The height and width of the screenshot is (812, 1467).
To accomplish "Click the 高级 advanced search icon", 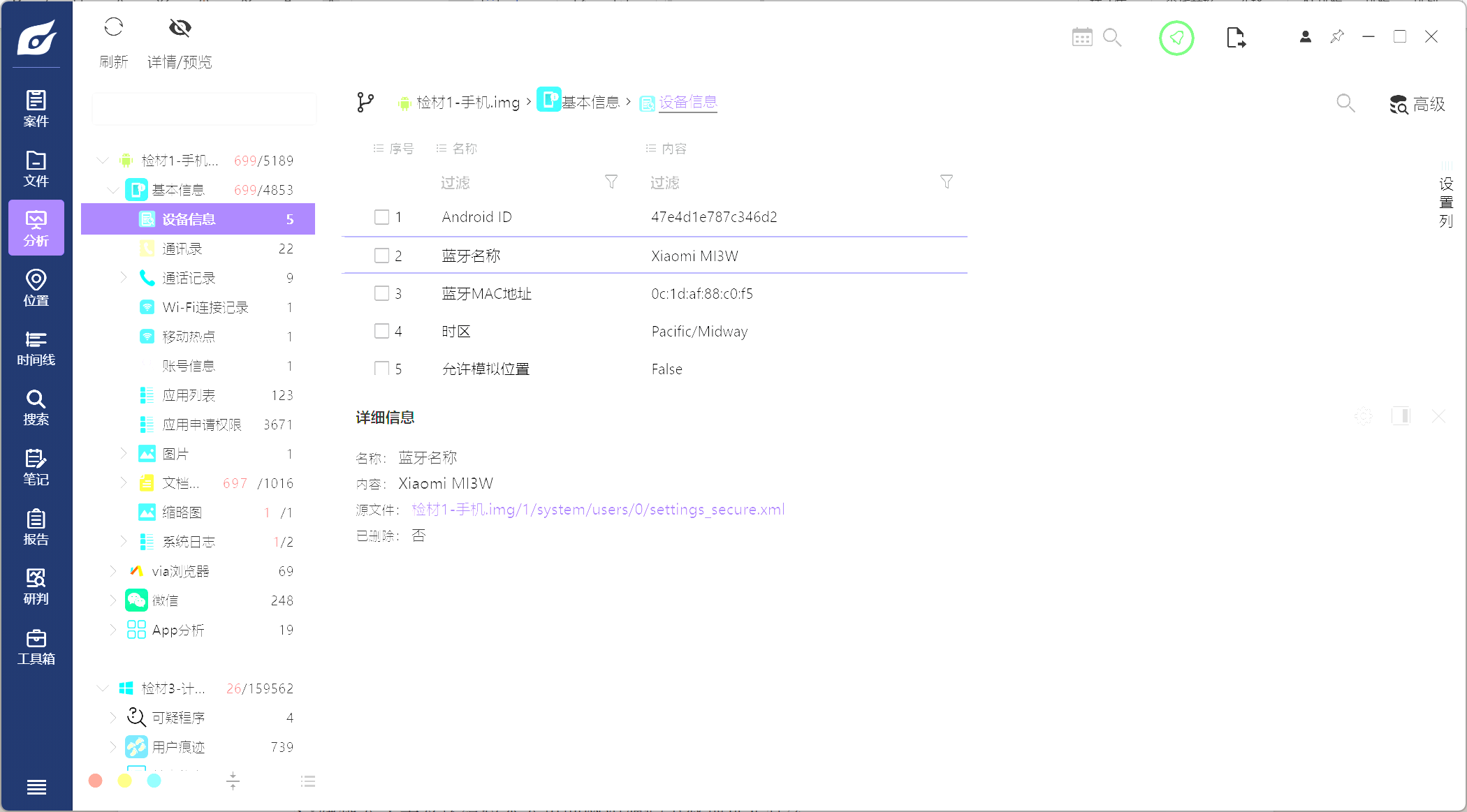I will click(x=1399, y=104).
